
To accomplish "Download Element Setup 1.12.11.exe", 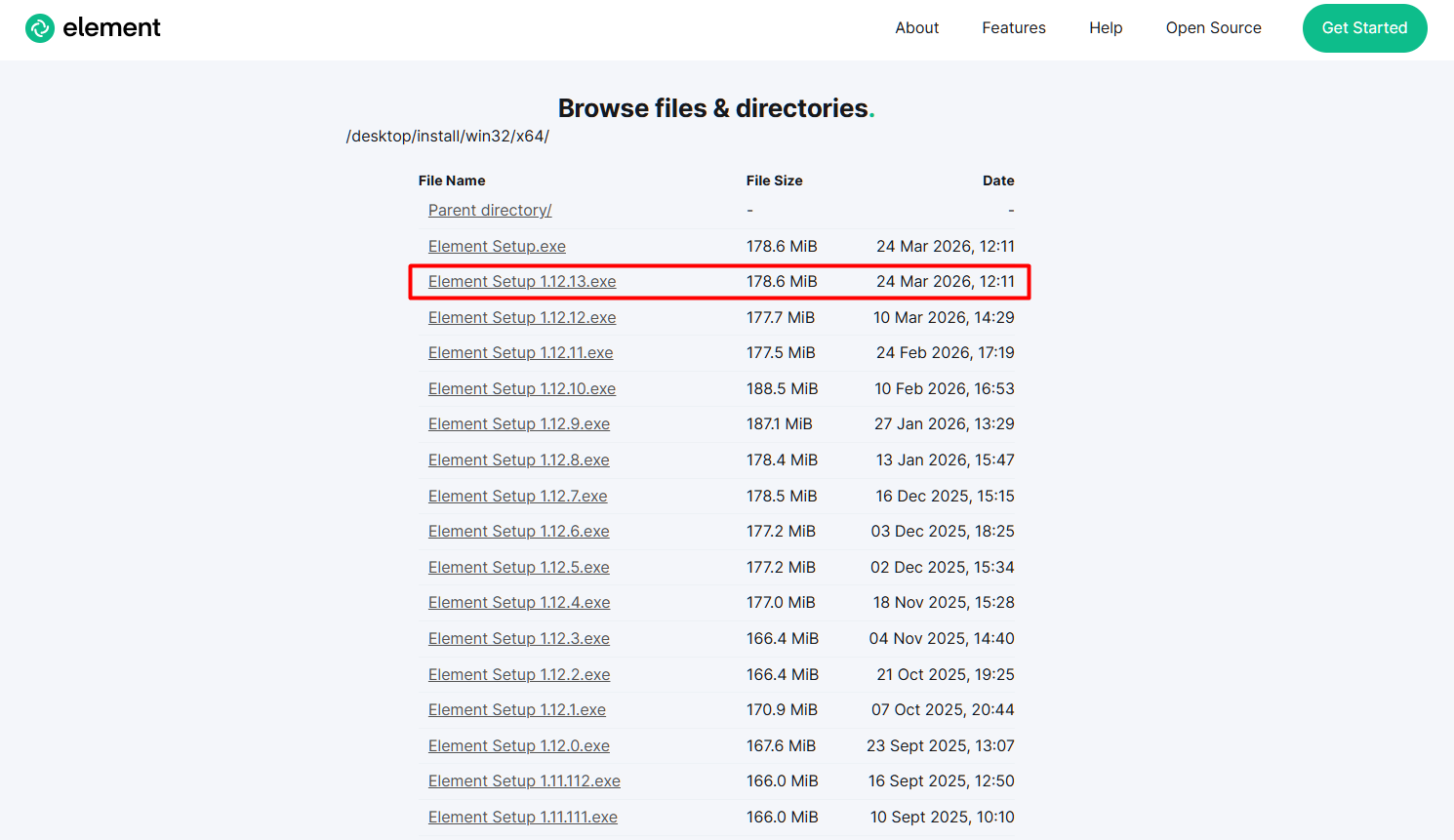I will (x=521, y=353).
